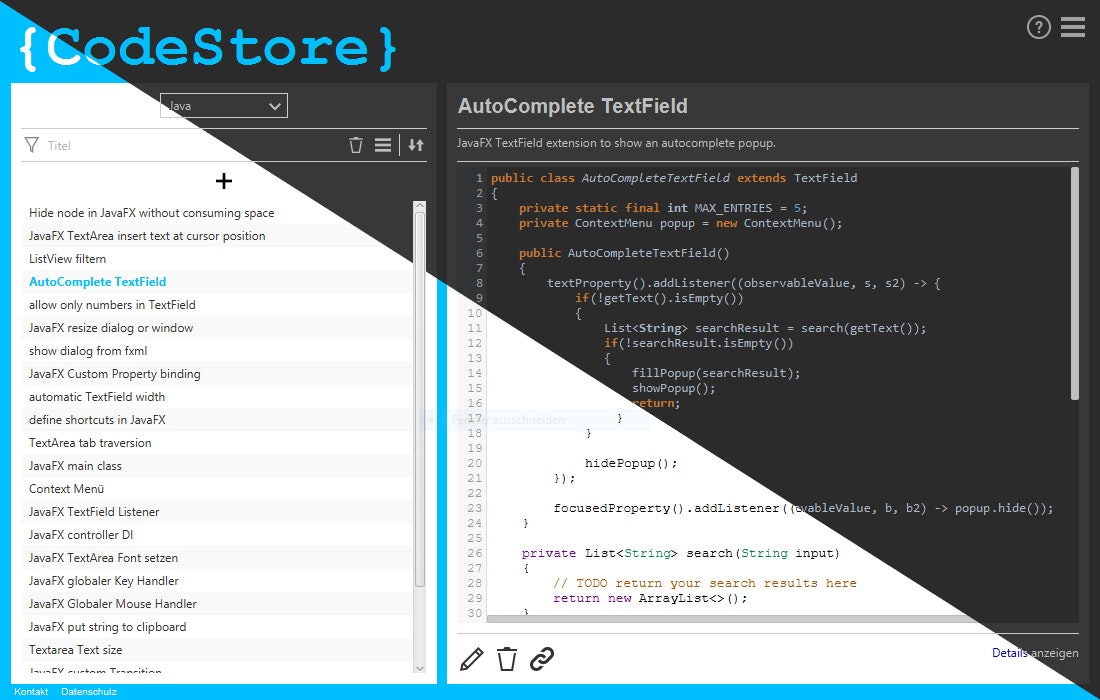Open the help question mark icon

click(1038, 27)
